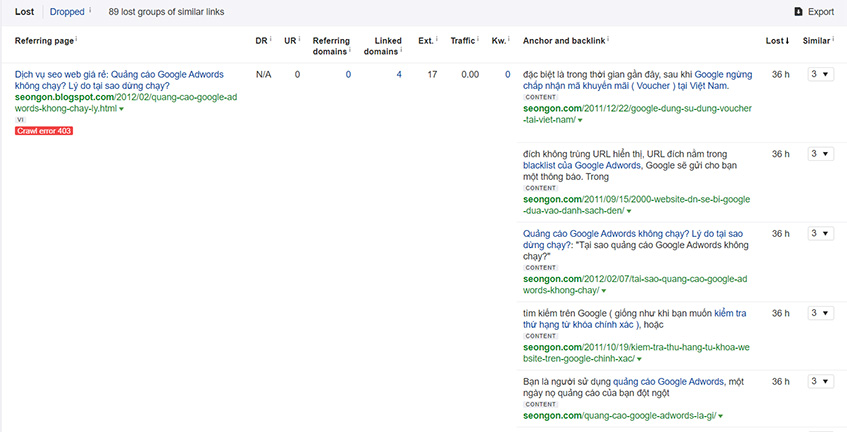Screen dimensions: 847x432
Task: Expand the khong-chay URL dropdown arrow
Action: coord(603,291)
